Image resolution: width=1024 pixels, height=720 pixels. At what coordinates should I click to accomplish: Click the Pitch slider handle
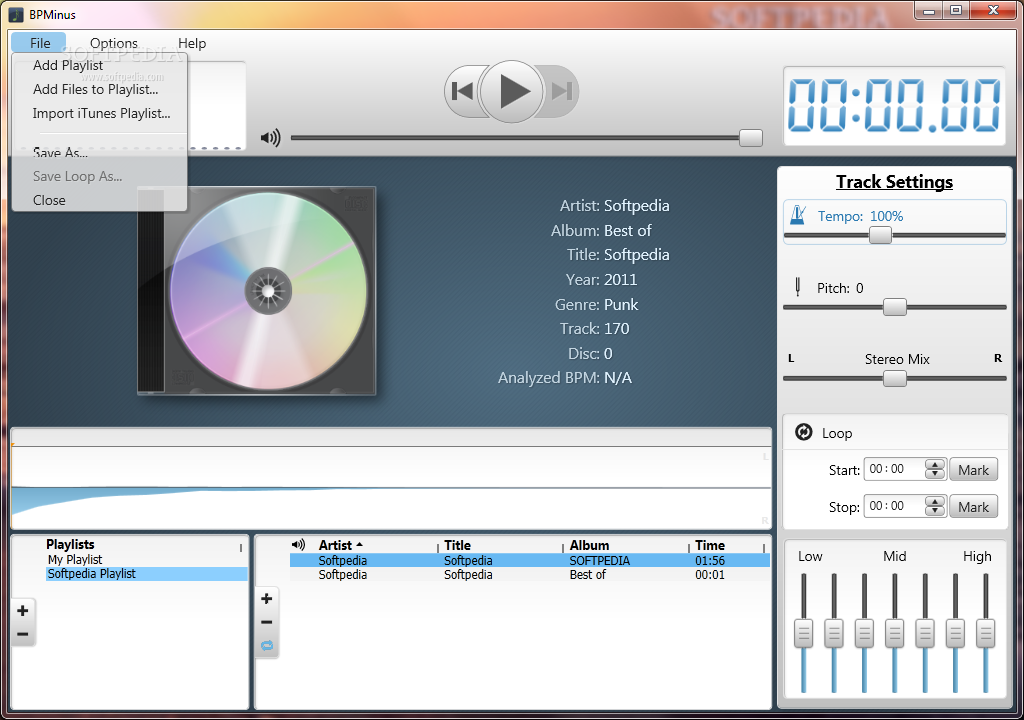pos(895,307)
